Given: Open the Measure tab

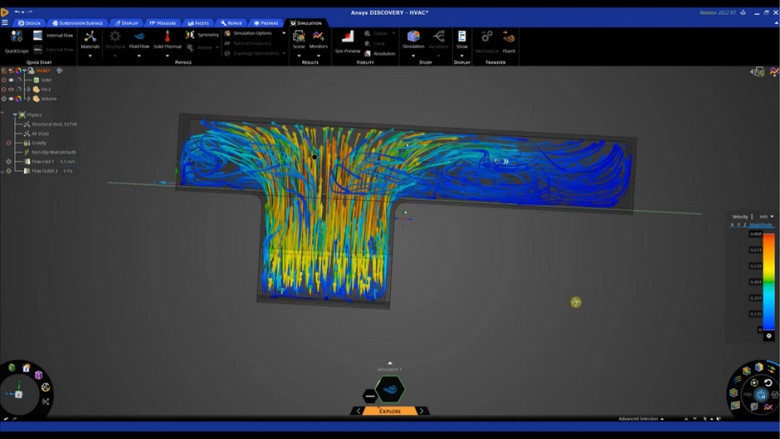Looking at the screenshot, I should (x=162, y=22).
